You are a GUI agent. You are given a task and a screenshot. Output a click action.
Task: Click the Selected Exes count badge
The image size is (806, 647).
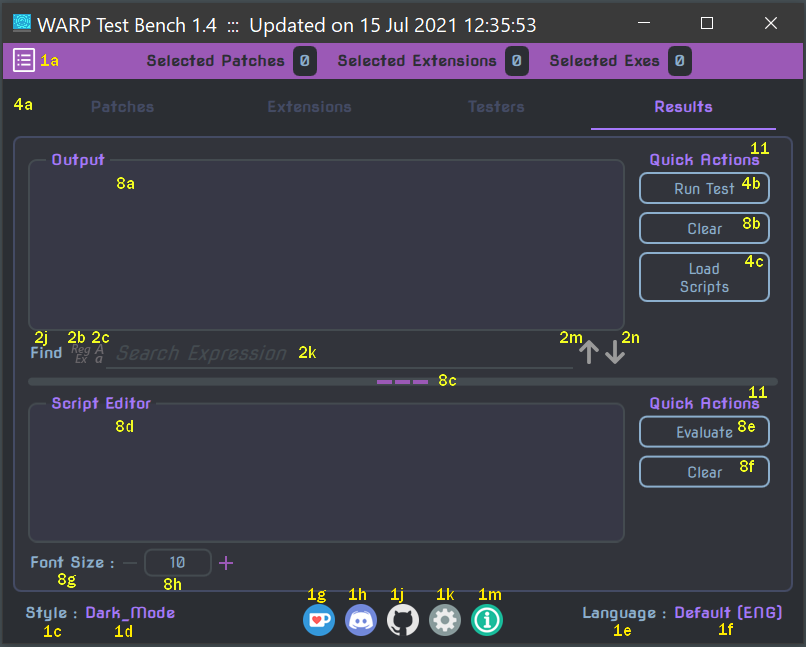click(x=680, y=61)
